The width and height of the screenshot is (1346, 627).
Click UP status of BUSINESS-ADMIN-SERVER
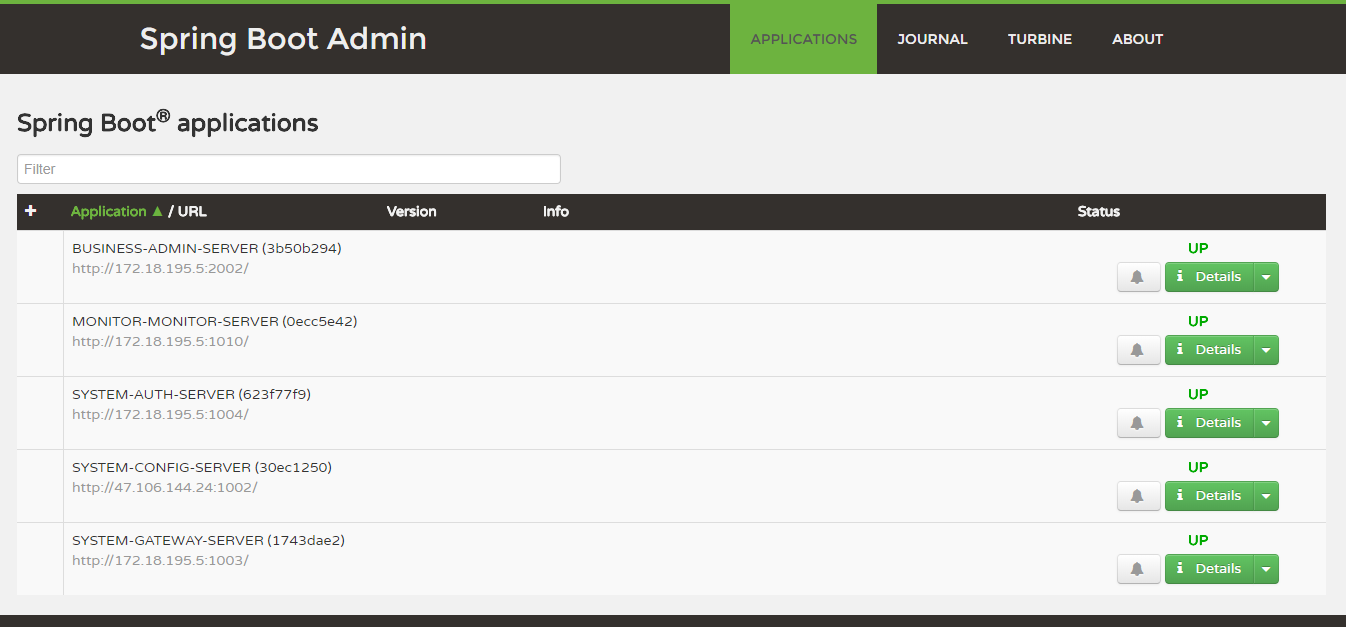tap(1198, 248)
